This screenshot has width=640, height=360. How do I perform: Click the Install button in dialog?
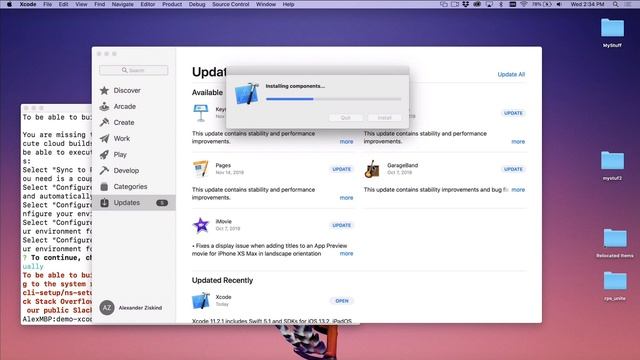(384, 118)
